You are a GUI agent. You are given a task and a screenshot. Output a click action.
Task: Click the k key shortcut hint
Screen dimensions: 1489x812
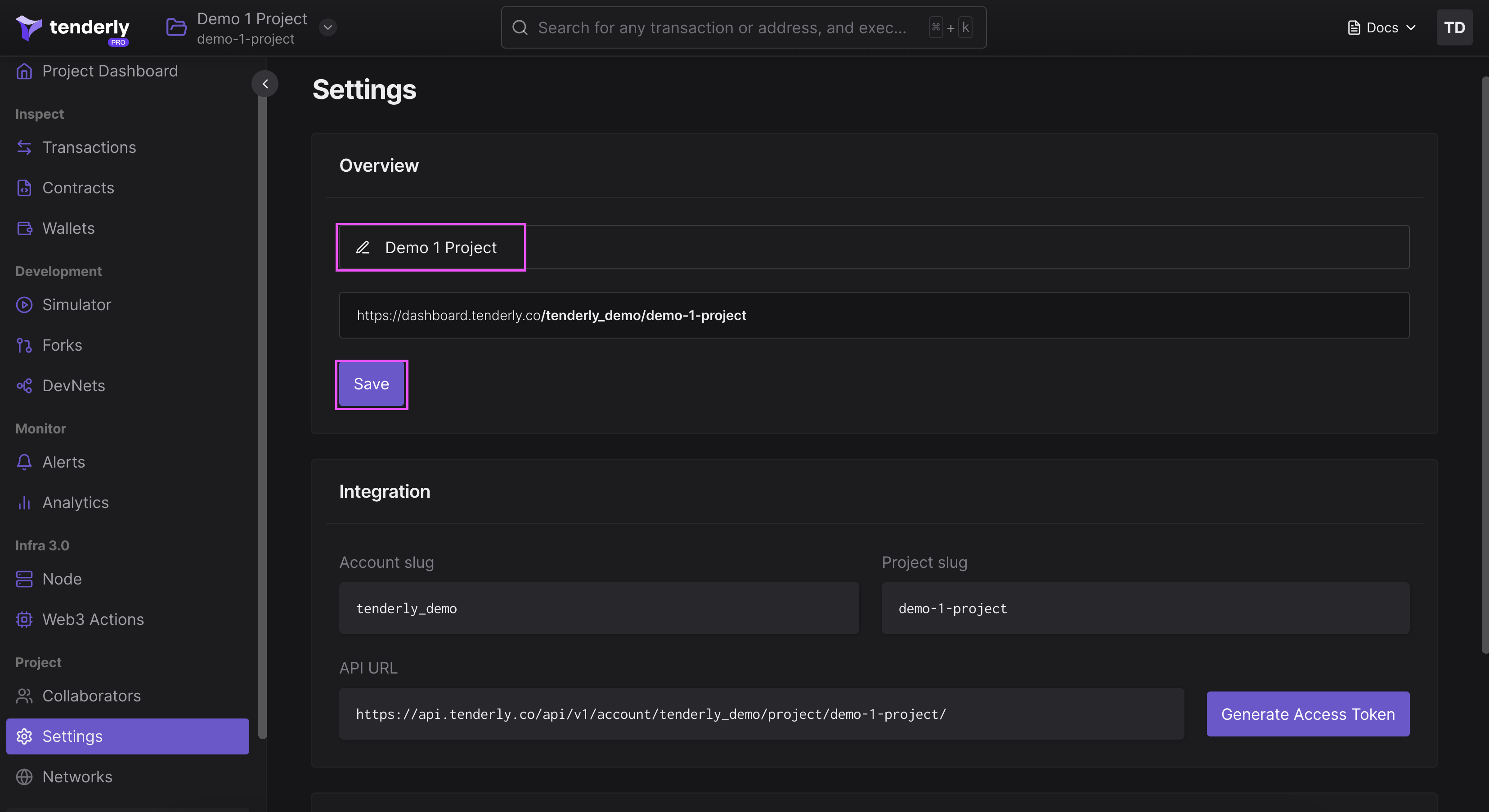965,27
